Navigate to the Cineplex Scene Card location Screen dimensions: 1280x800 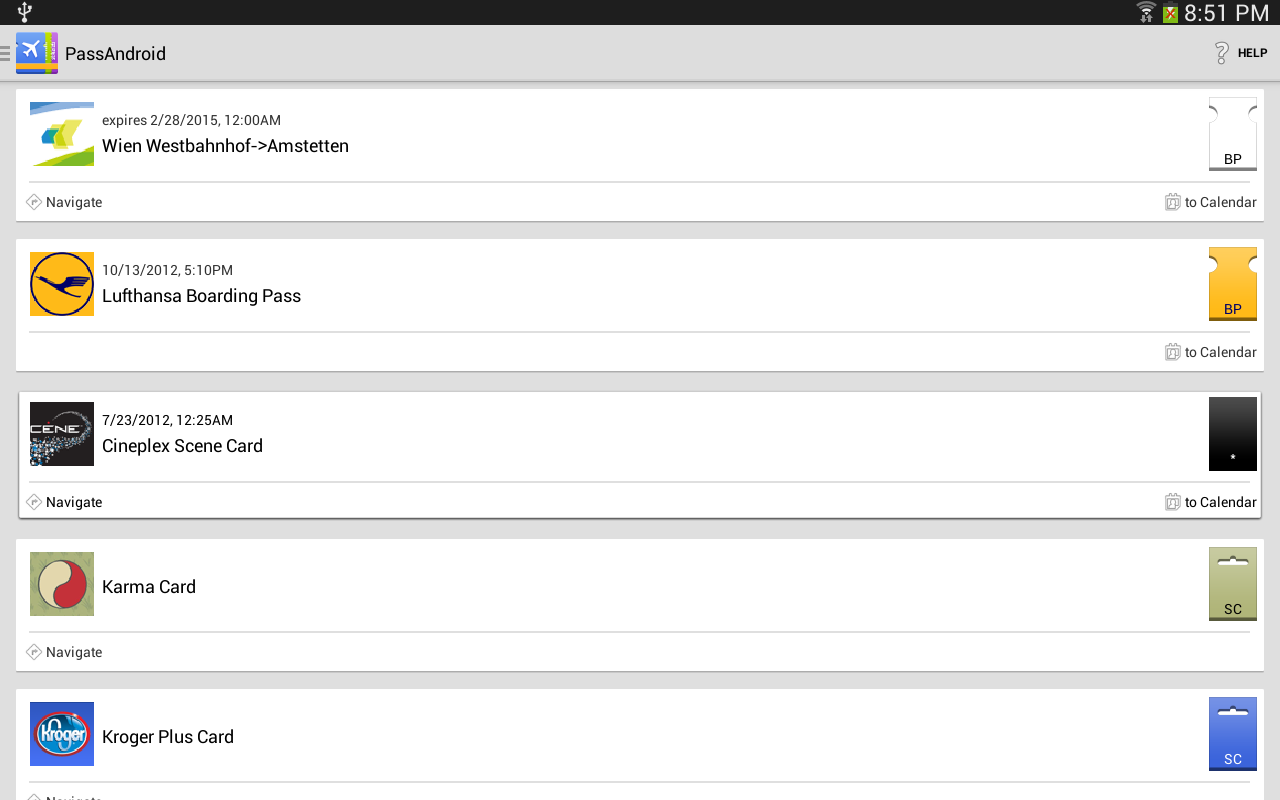(x=65, y=502)
